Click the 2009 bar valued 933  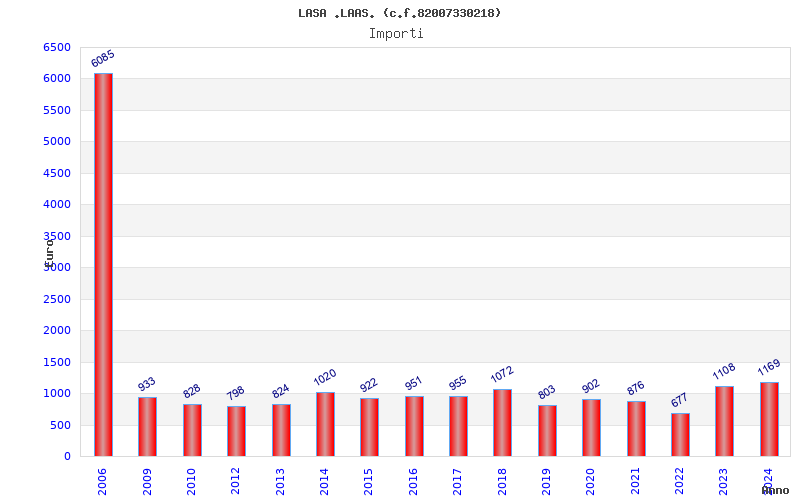point(147,427)
